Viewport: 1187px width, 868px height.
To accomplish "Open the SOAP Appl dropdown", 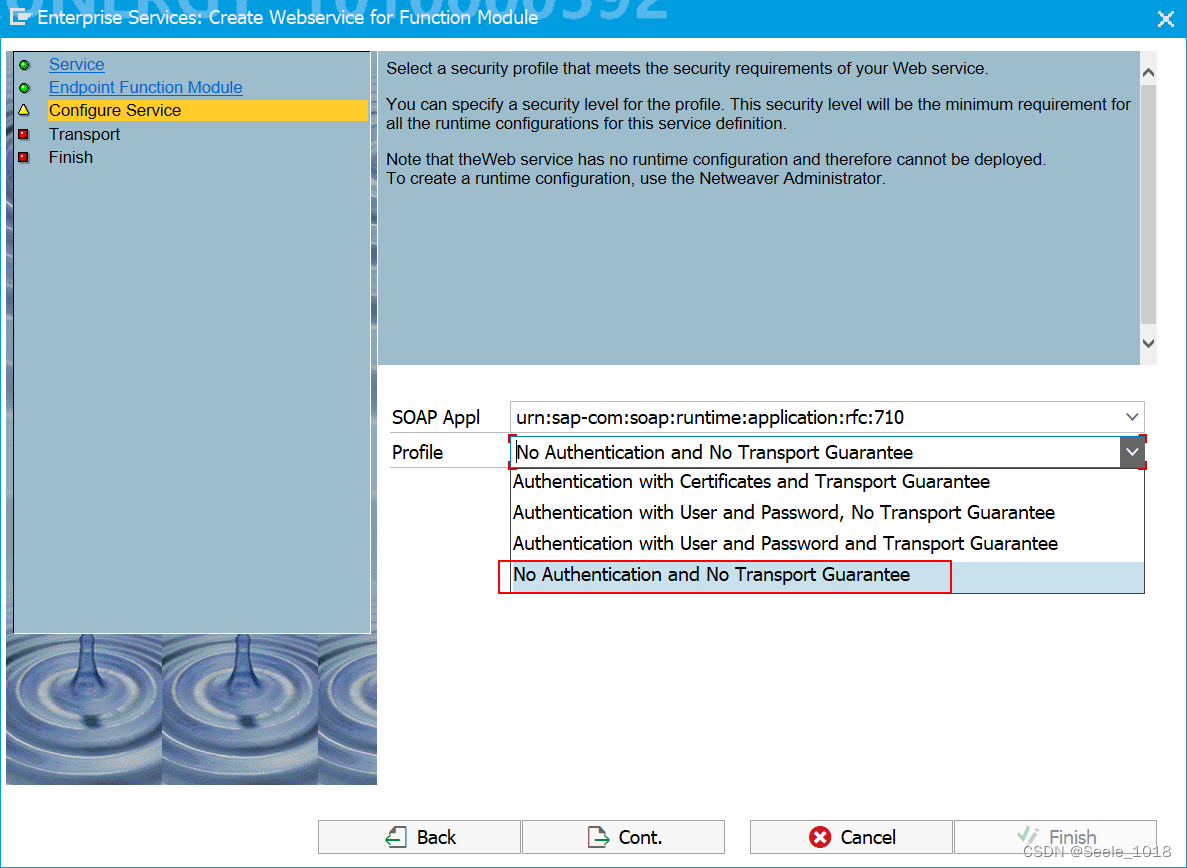I will 1131,417.
